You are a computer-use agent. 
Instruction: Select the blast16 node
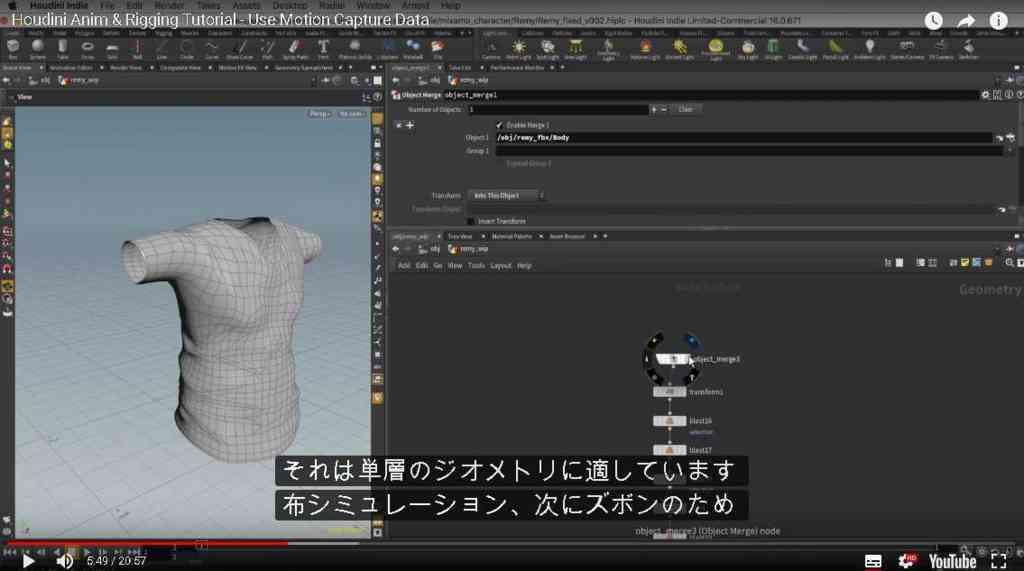[x=669, y=421]
